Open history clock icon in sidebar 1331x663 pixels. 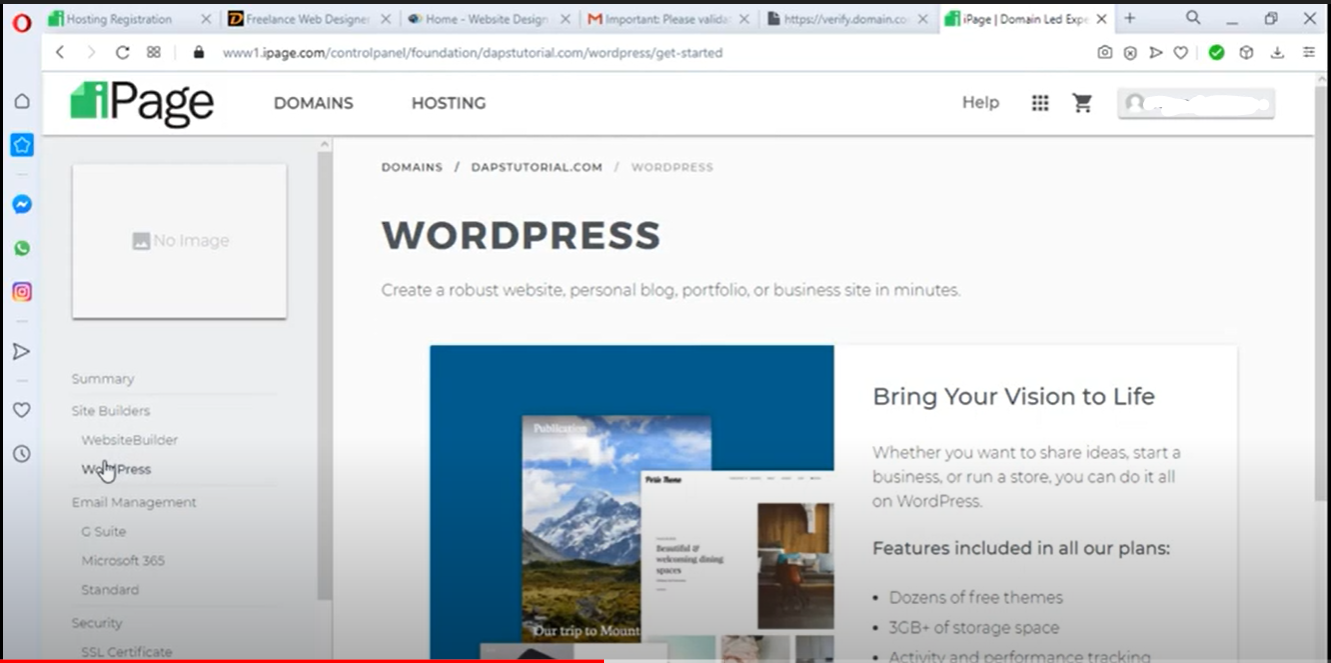pyautogui.click(x=21, y=454)
